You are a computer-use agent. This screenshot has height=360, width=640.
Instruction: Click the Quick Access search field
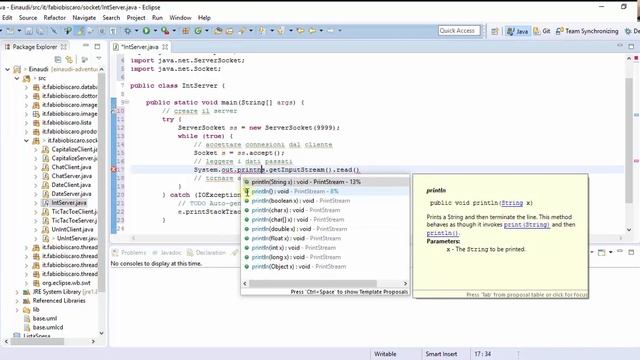(459, 31)
